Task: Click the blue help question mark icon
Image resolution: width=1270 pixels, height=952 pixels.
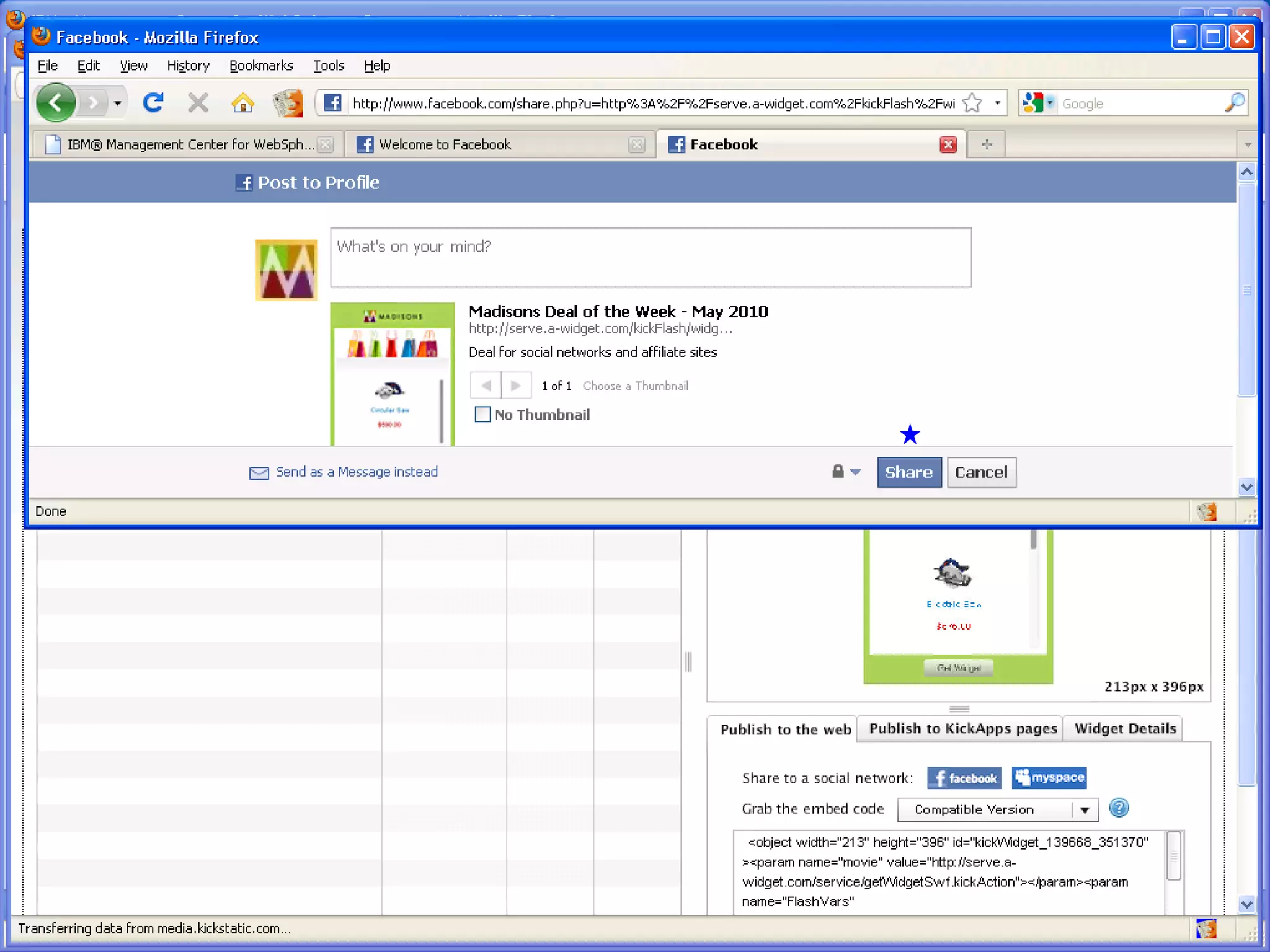Action: (x=1119, y=808)
